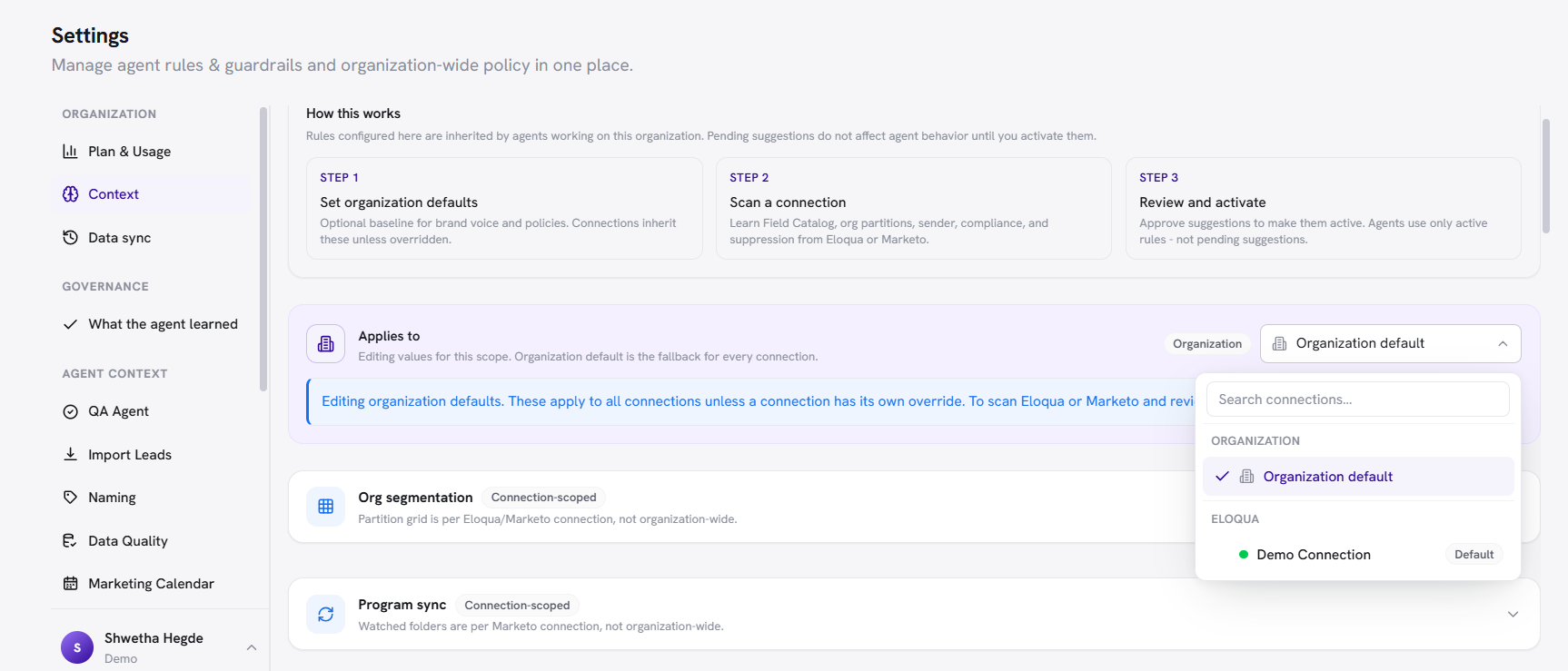Click the sidebar vertical scrollbar
The width and height of the screenshot is (1568, 671).
pos(263,249)
